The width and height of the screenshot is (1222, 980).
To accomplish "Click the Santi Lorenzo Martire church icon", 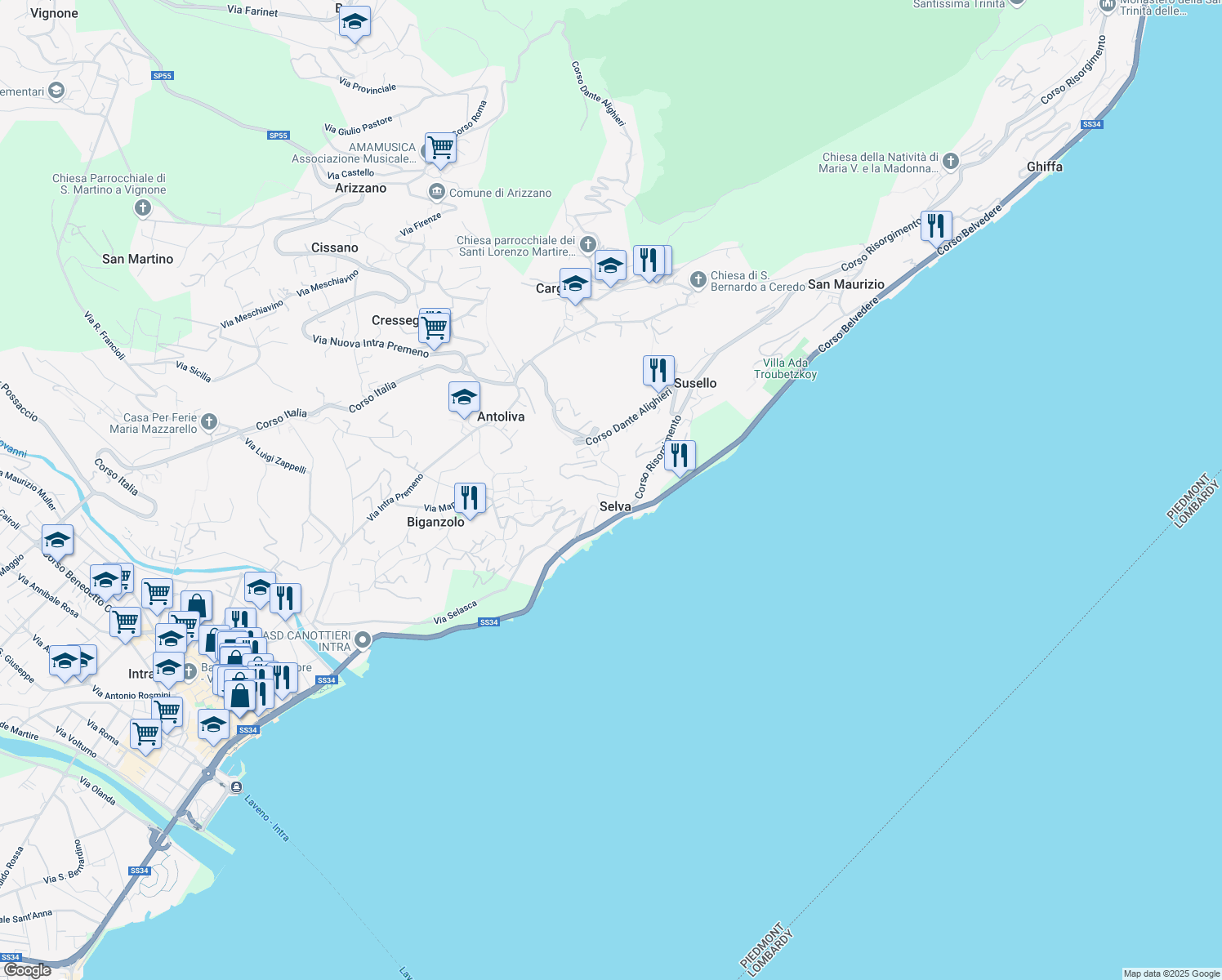I will 587,244.
